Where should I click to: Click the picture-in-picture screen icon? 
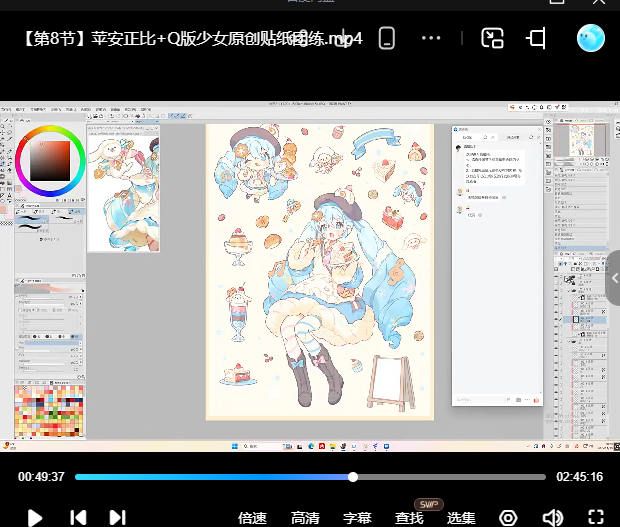492,39
